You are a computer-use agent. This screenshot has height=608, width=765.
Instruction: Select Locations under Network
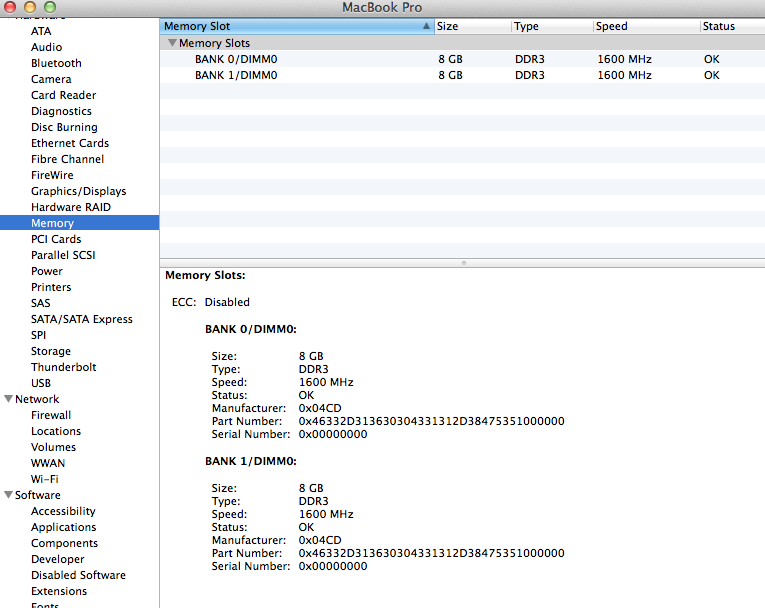56,431
